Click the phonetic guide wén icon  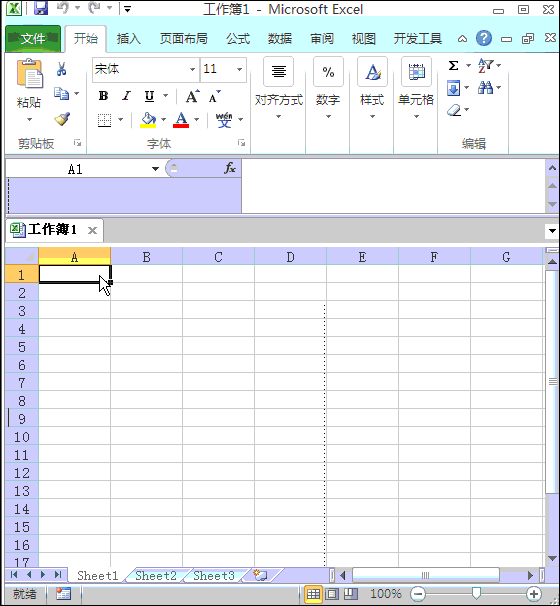[224, 120]
